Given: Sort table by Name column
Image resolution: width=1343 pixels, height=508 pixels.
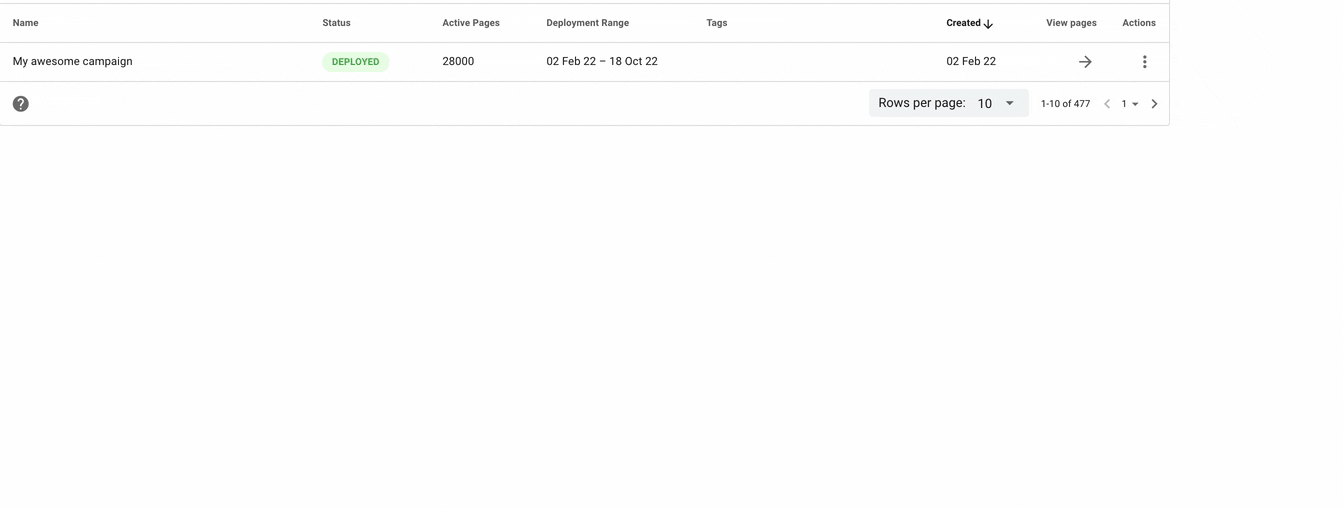Looking at the screenshot, I should (x=26, y=23).
